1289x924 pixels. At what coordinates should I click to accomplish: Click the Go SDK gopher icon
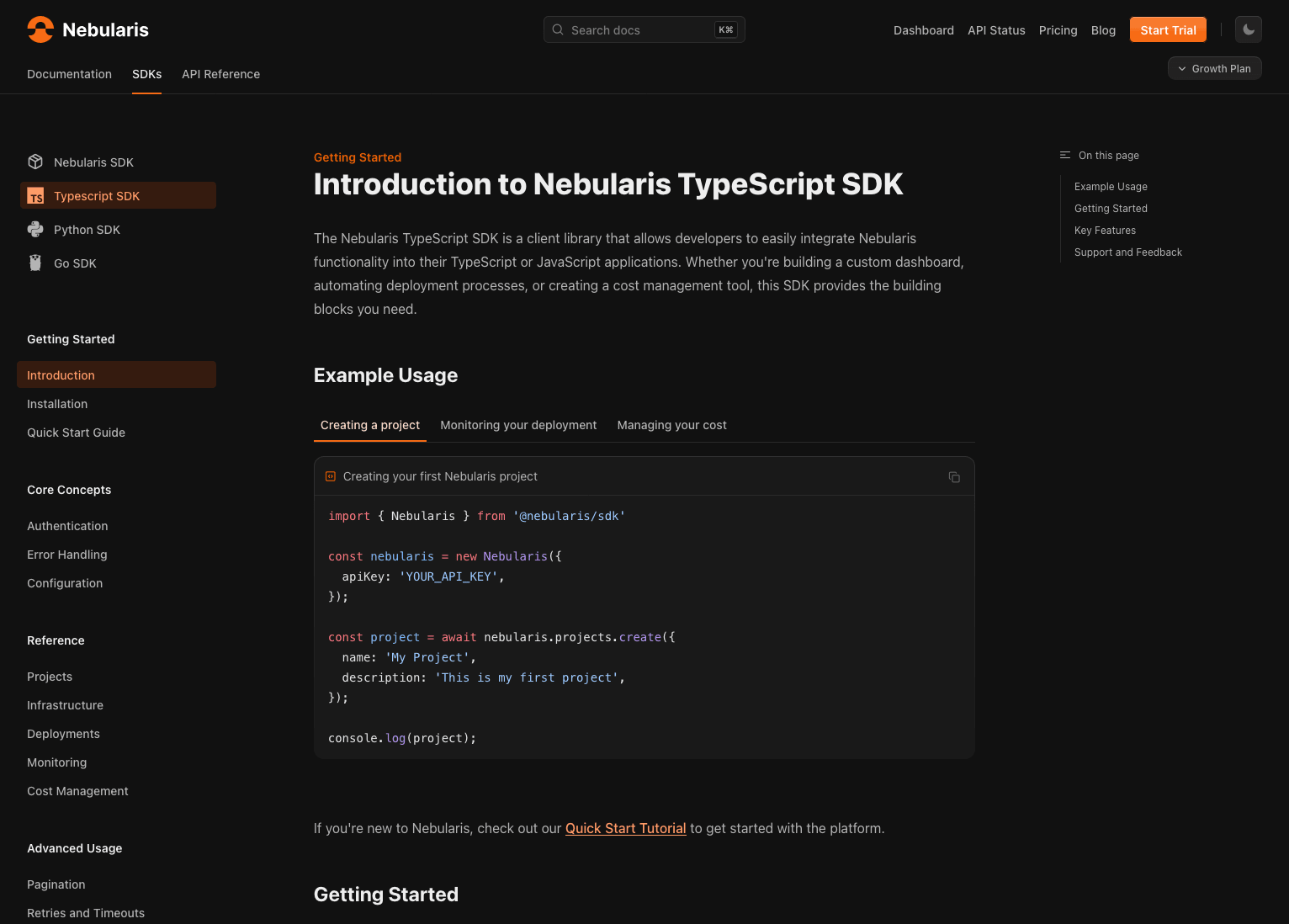click(35, 263)
